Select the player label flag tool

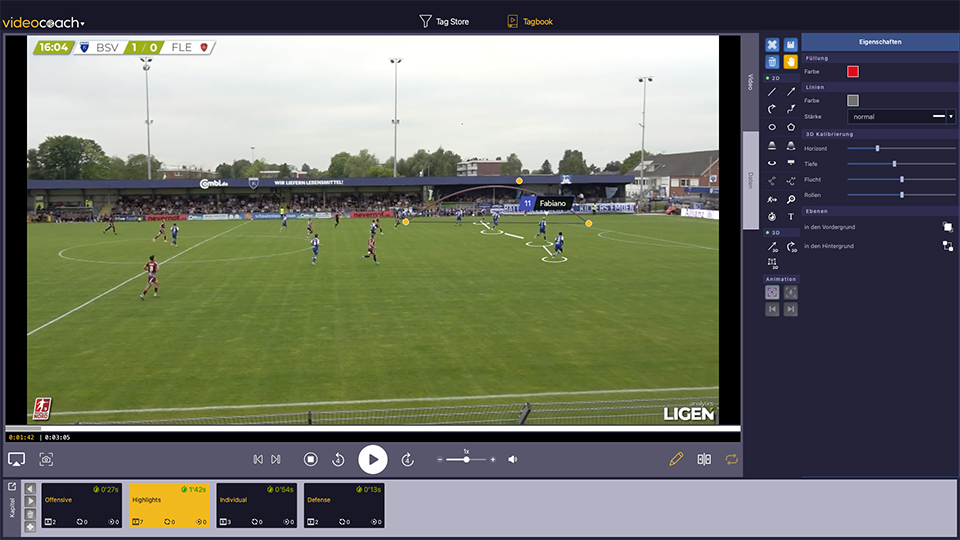tap(791, 163)
